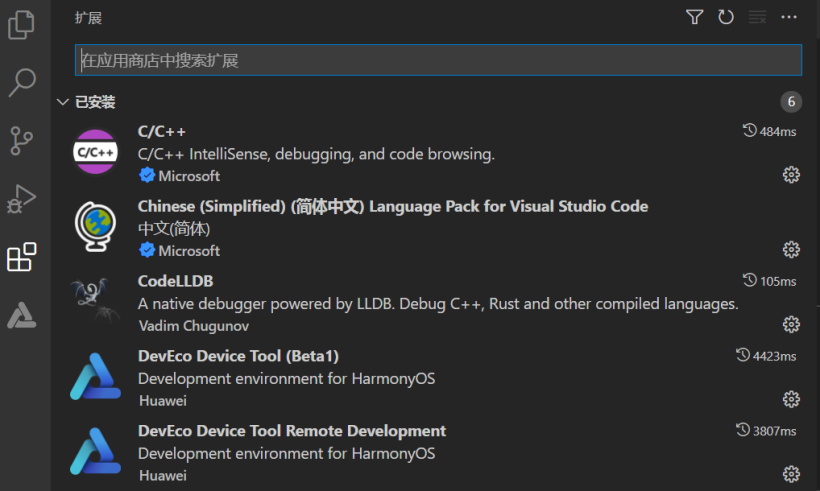Open the Search view icon

click(x=22, y=82)
